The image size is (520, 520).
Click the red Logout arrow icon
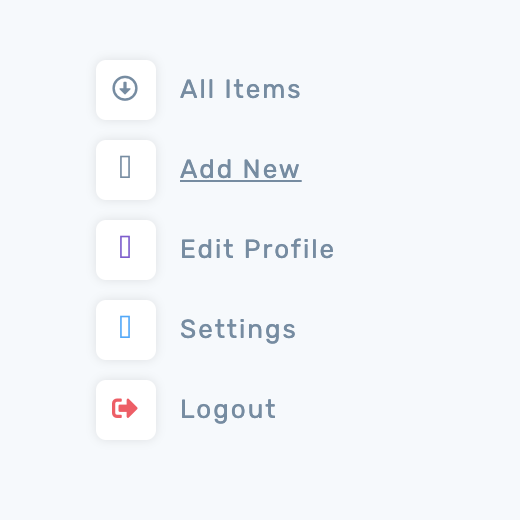point(125,408)
